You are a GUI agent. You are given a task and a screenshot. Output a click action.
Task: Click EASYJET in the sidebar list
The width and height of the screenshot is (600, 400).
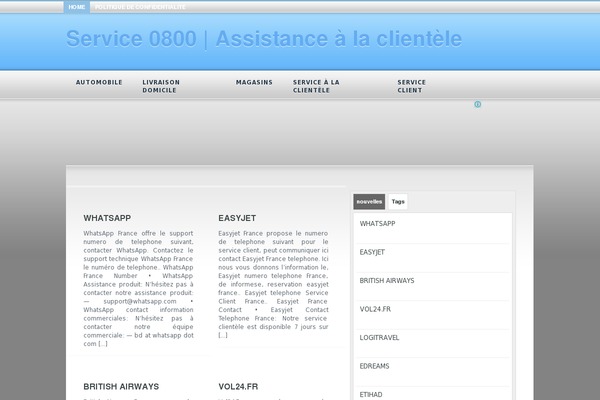tap(372, 252)
